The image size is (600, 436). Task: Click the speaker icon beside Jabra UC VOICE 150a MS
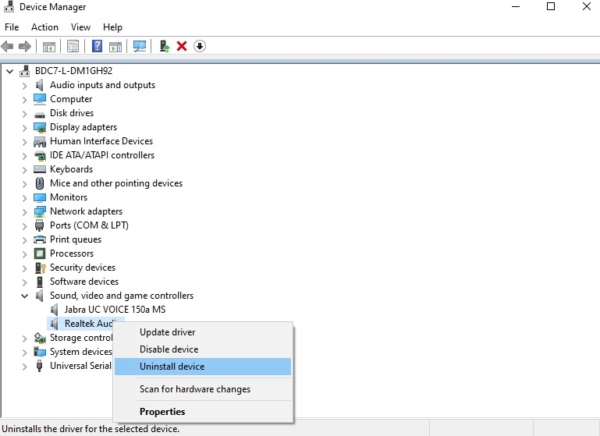coord(54,310)
